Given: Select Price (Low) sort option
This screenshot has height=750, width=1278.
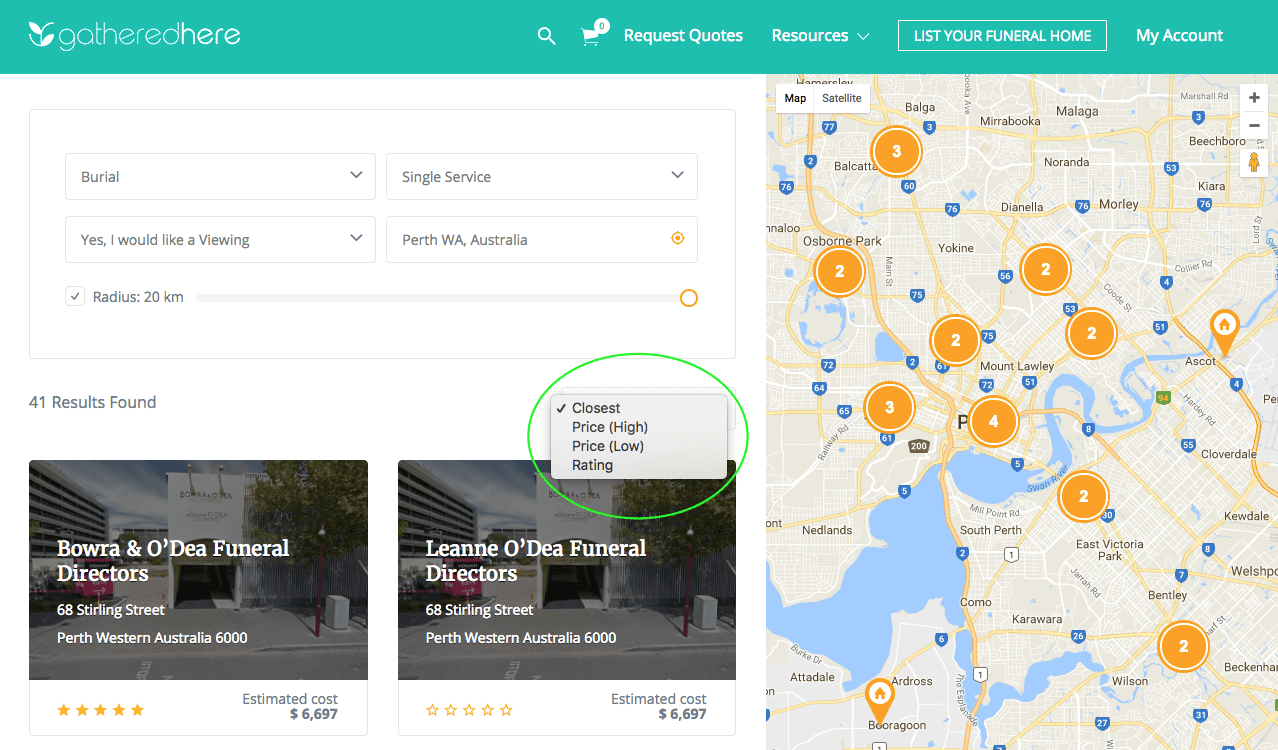Looking at the screenshot, I should tap(639, 446).
